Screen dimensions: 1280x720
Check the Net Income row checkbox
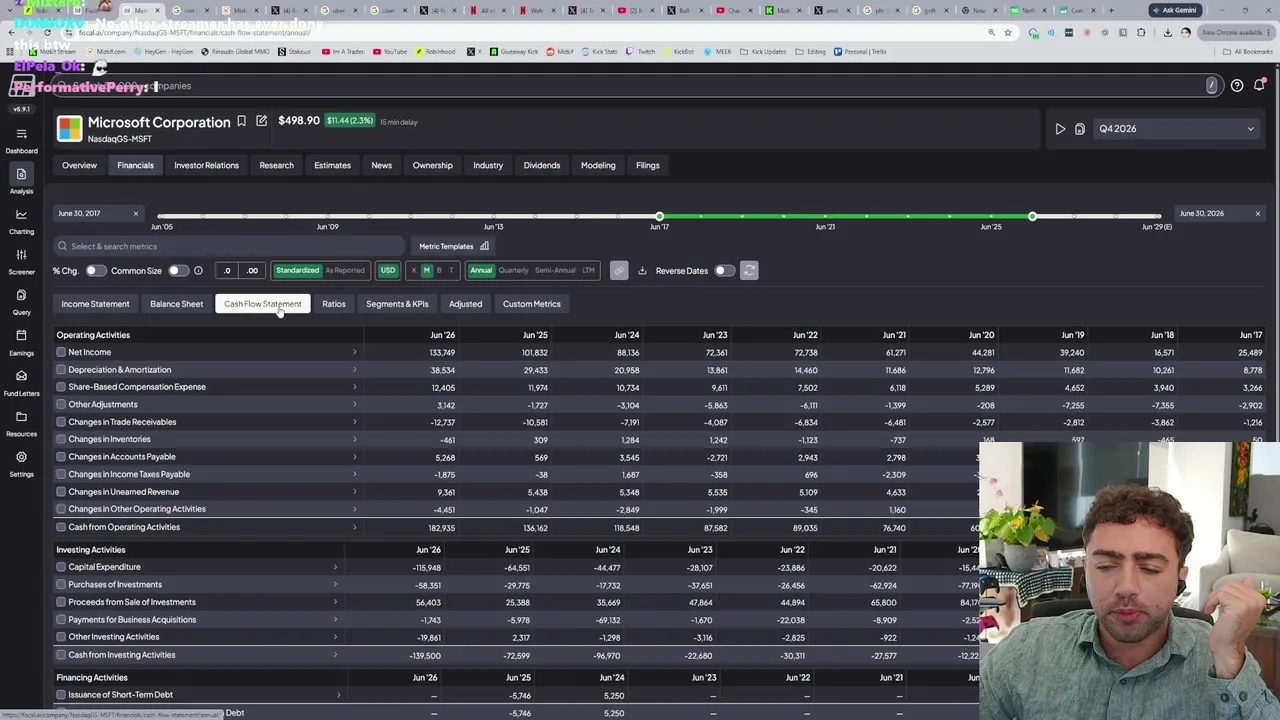[x=61, y=352]
